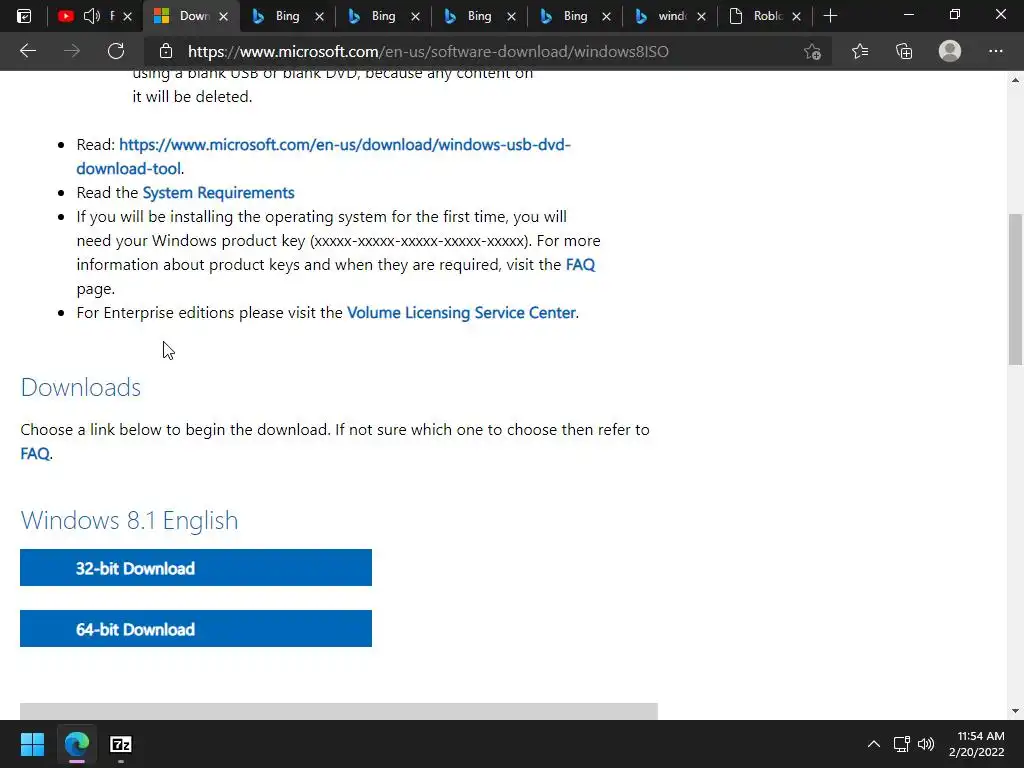The height and width of the screenshot is (768, 1024).
Task: Open Collections panel
Action: [904, 51]
